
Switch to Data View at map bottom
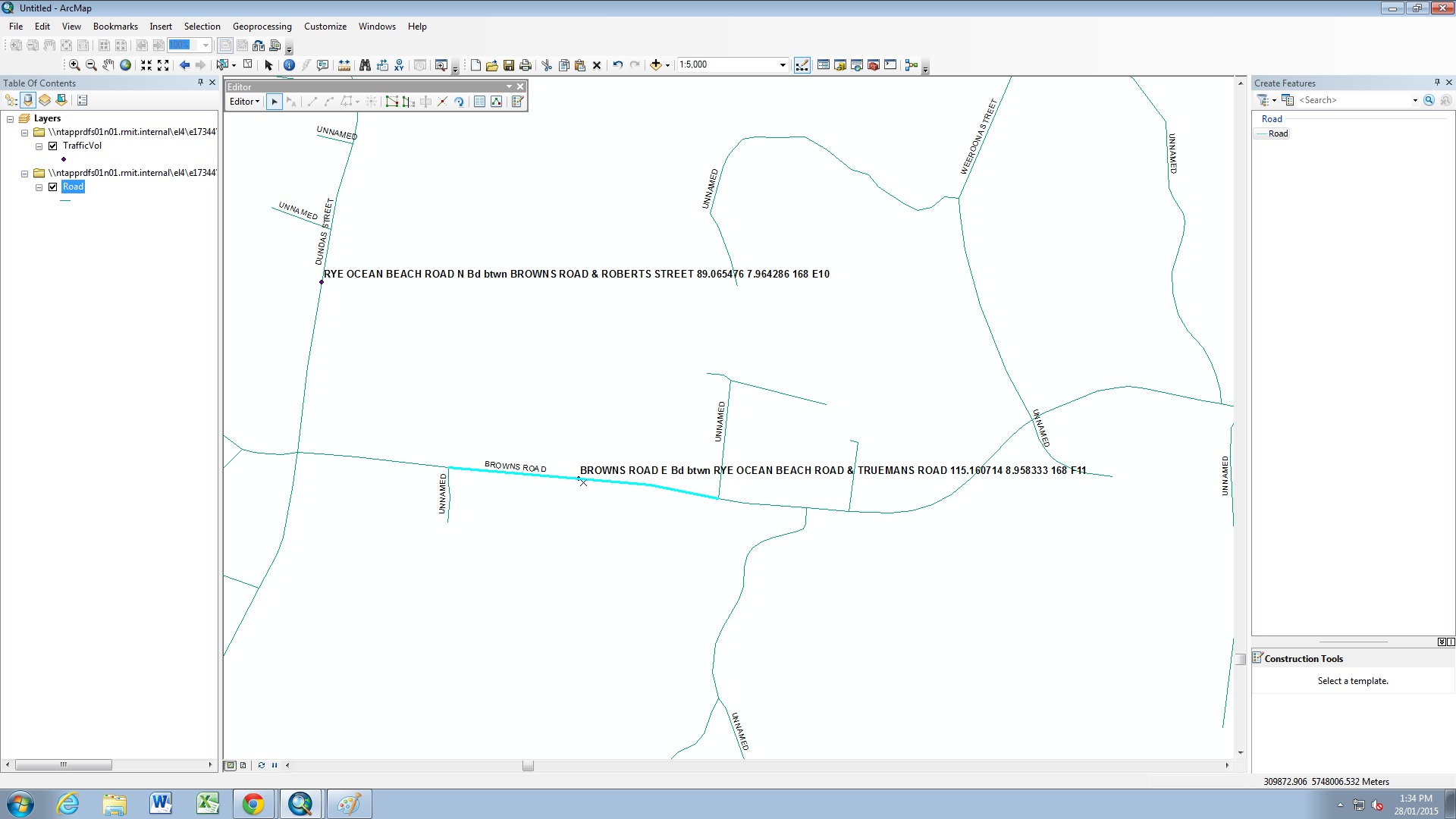click(231, 765)
